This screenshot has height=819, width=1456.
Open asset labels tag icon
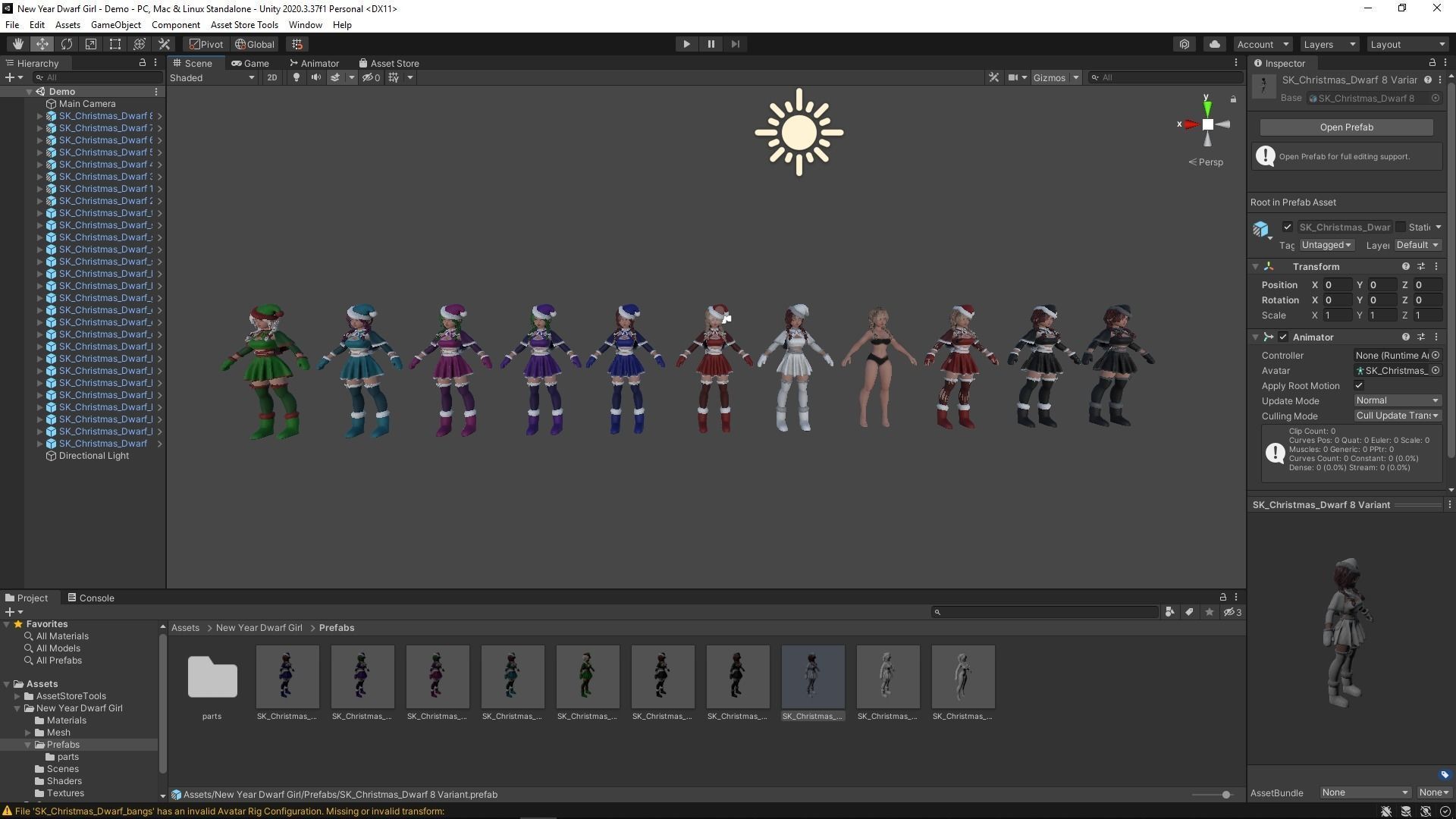point(1444,775)
